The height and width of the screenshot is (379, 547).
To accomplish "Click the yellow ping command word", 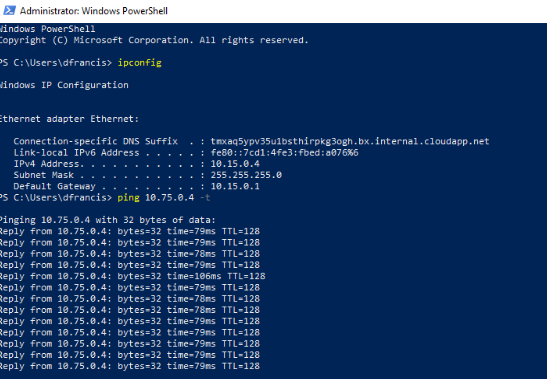I will tap(128, 198).
